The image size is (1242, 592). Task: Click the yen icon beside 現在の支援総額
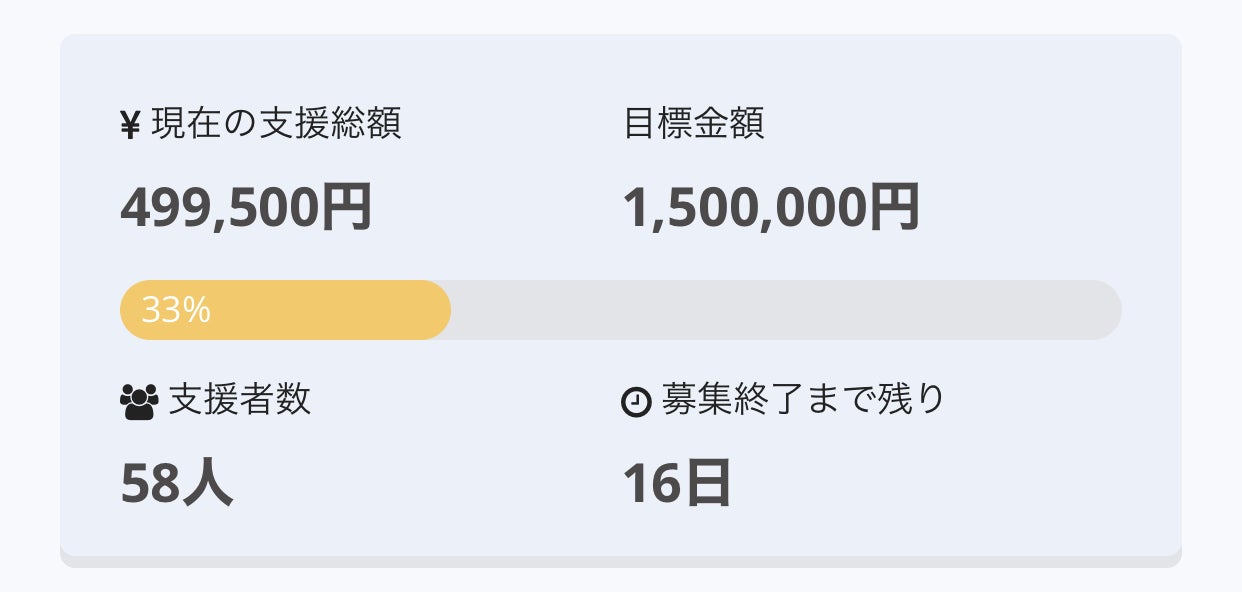click(130, 126)
